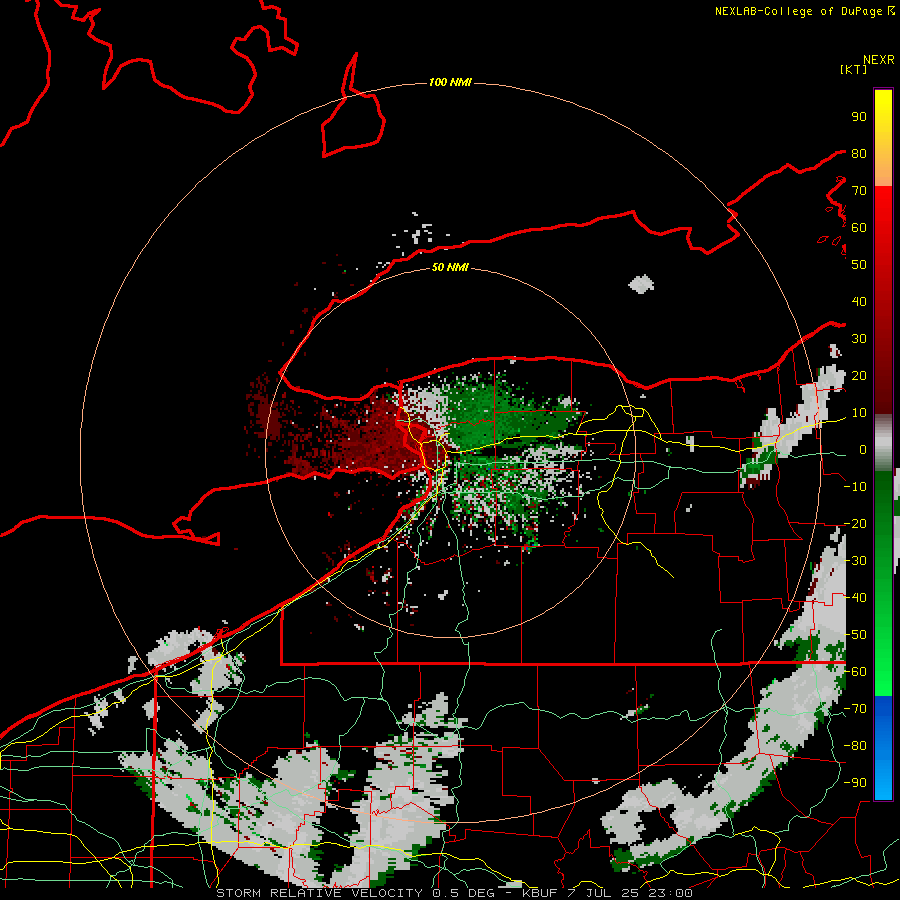Image resolution: width=900 pixels, height=900 pixels.
Task: Click the 70 value on the velocity scale
Action: tap(859, 191)
